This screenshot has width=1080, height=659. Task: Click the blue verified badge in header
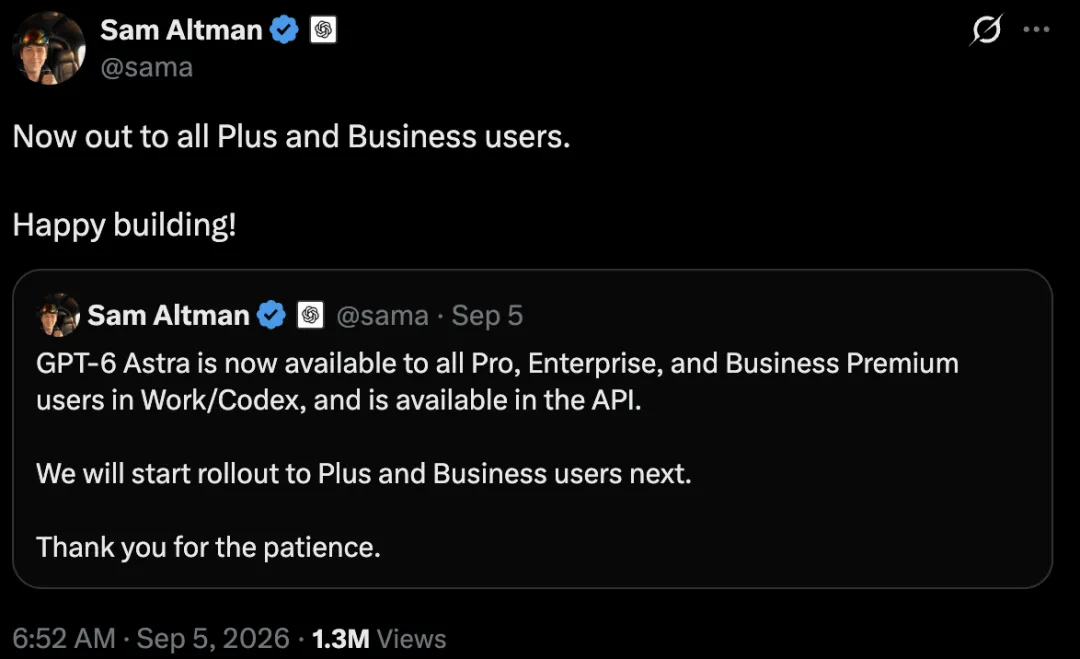(284, 30)
